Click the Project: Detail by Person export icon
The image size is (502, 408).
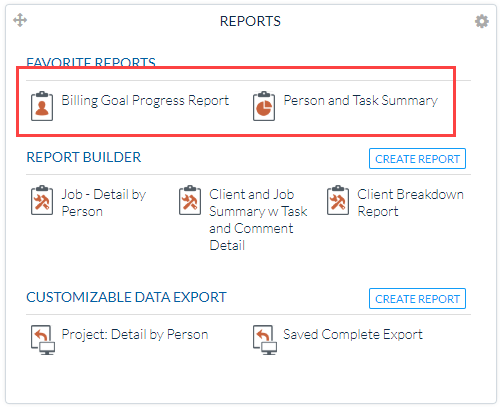point(43,340)
